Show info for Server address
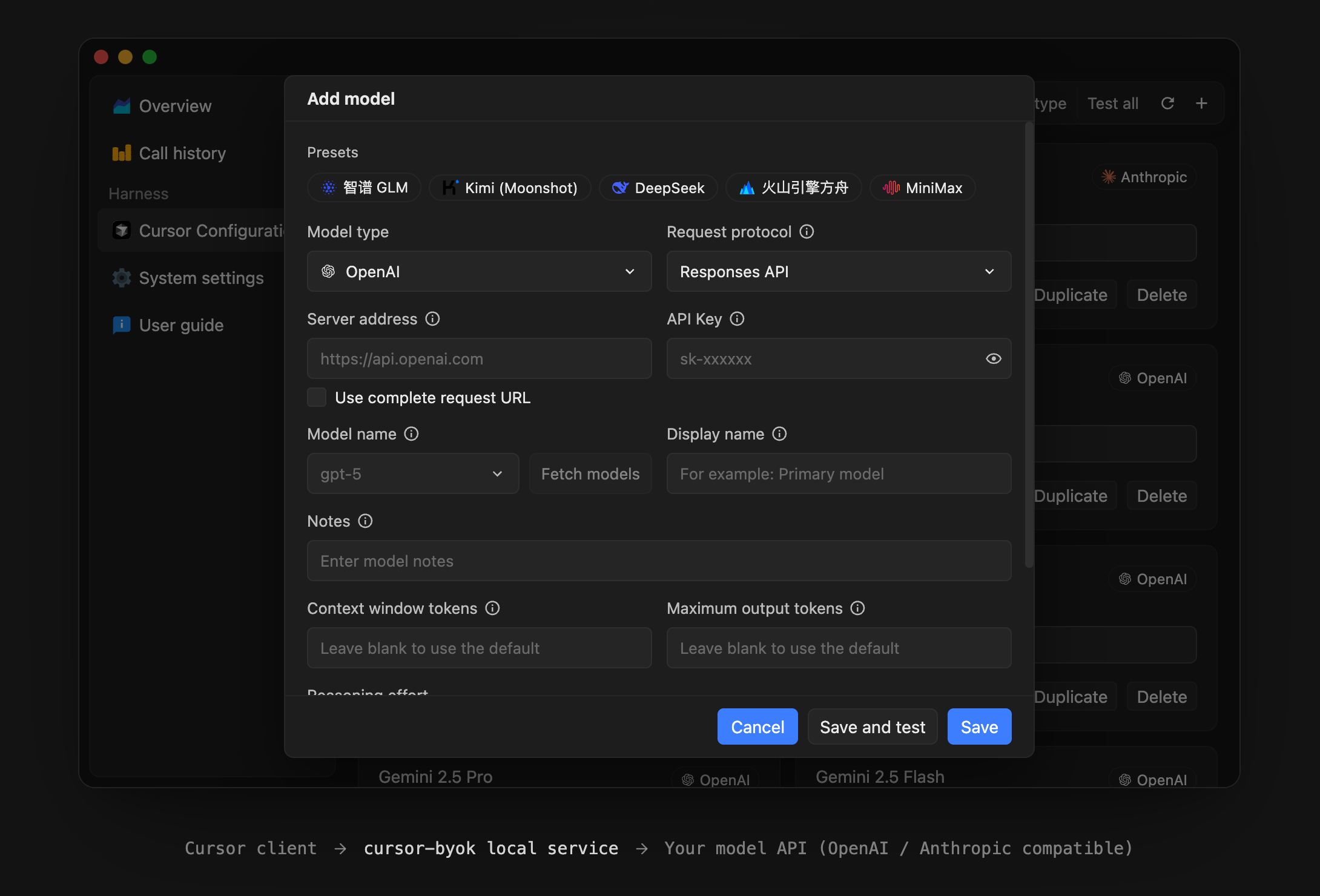 tap(432, 318)
